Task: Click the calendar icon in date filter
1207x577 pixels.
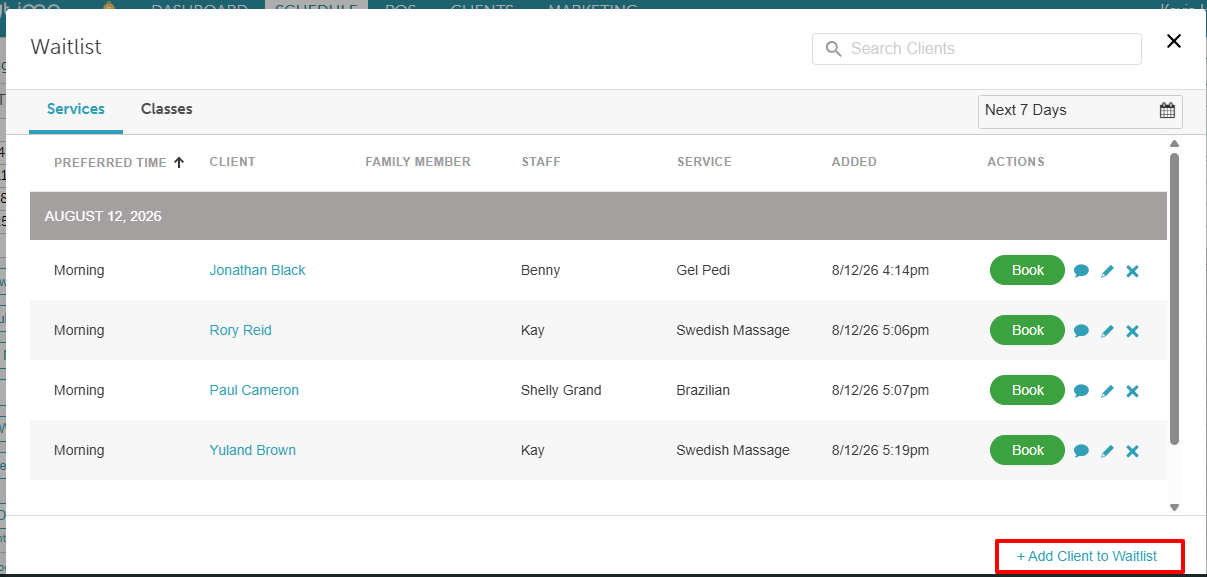Action: coord(1167,111)
